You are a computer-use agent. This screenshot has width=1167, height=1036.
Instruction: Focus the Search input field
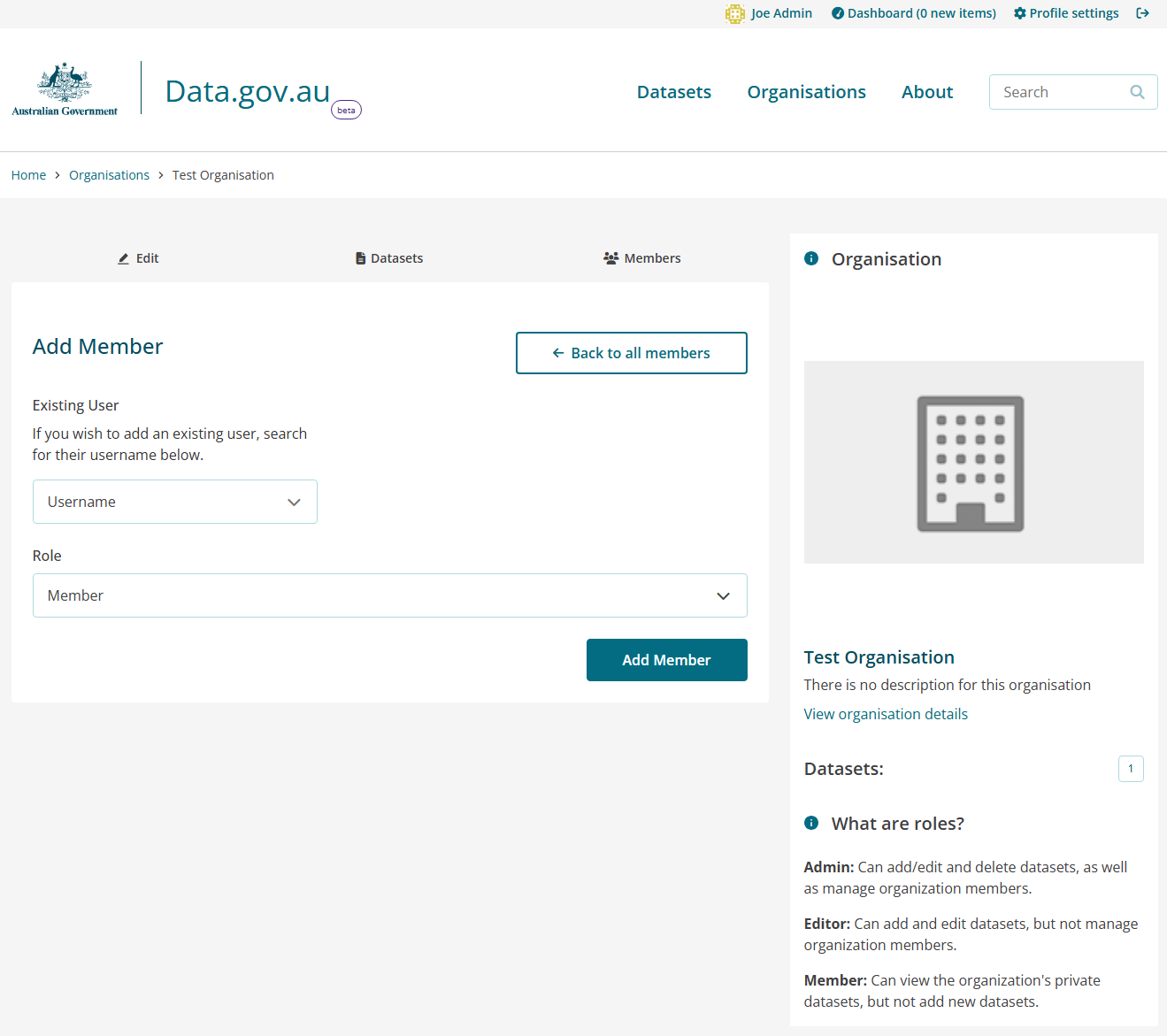tap(1060, 92)
